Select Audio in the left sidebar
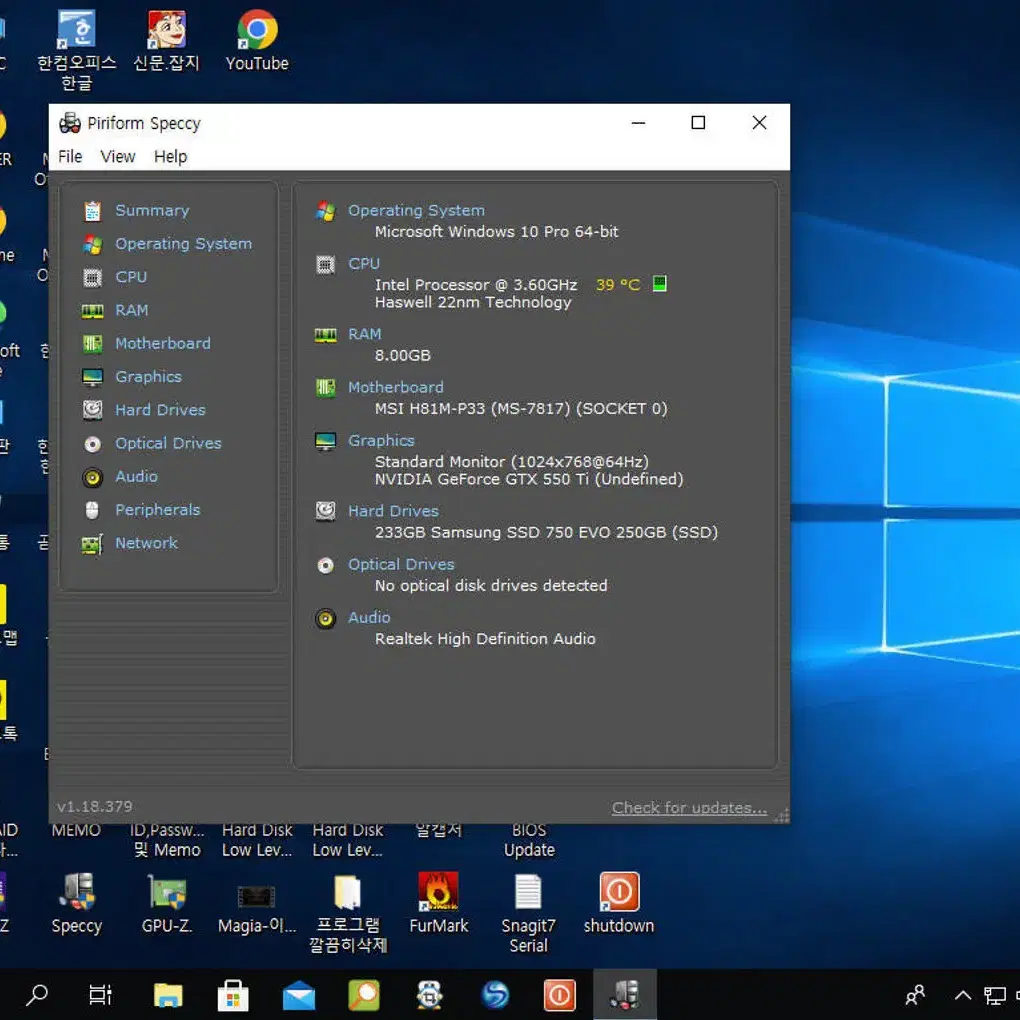This screenshot has height=1020, width=1020. coord(137,477)
